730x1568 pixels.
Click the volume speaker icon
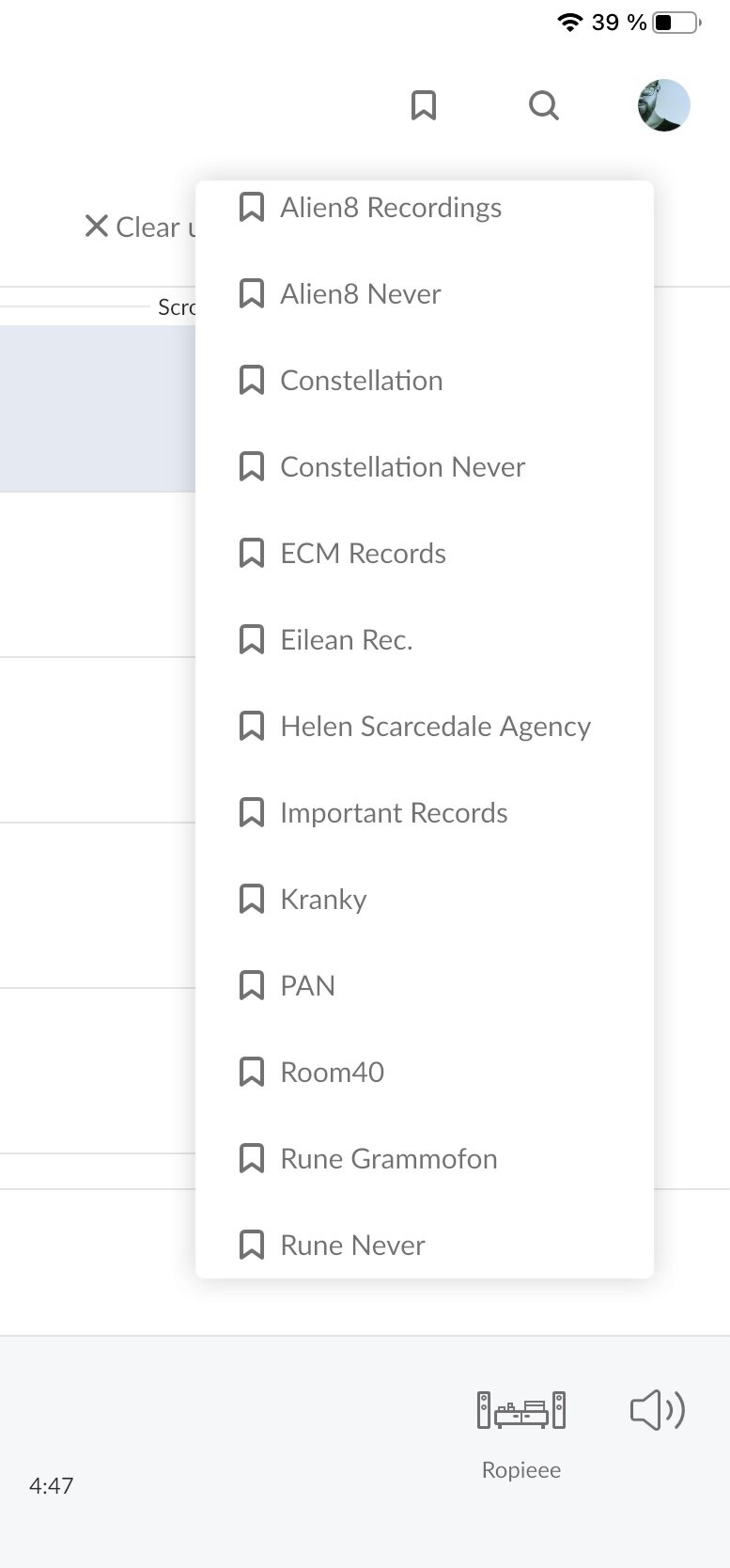(657, 1410)
